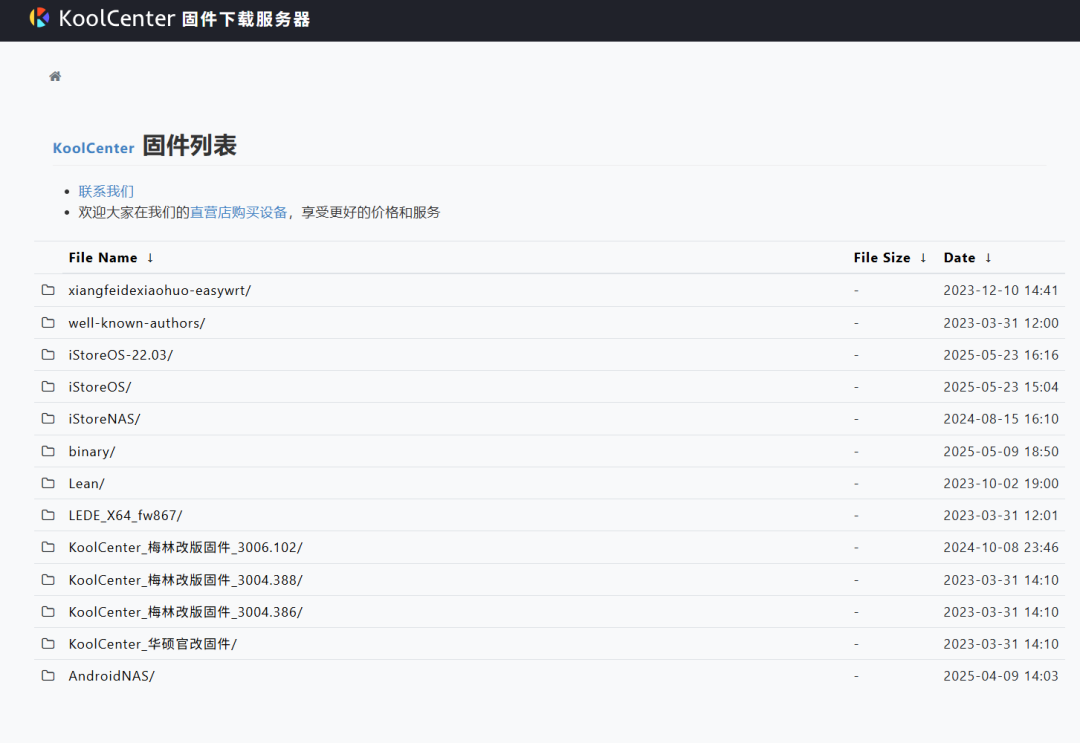Click date 2025-05-09 18:50
Screen dimensions: 1080x743
(x=1001, y=452)
